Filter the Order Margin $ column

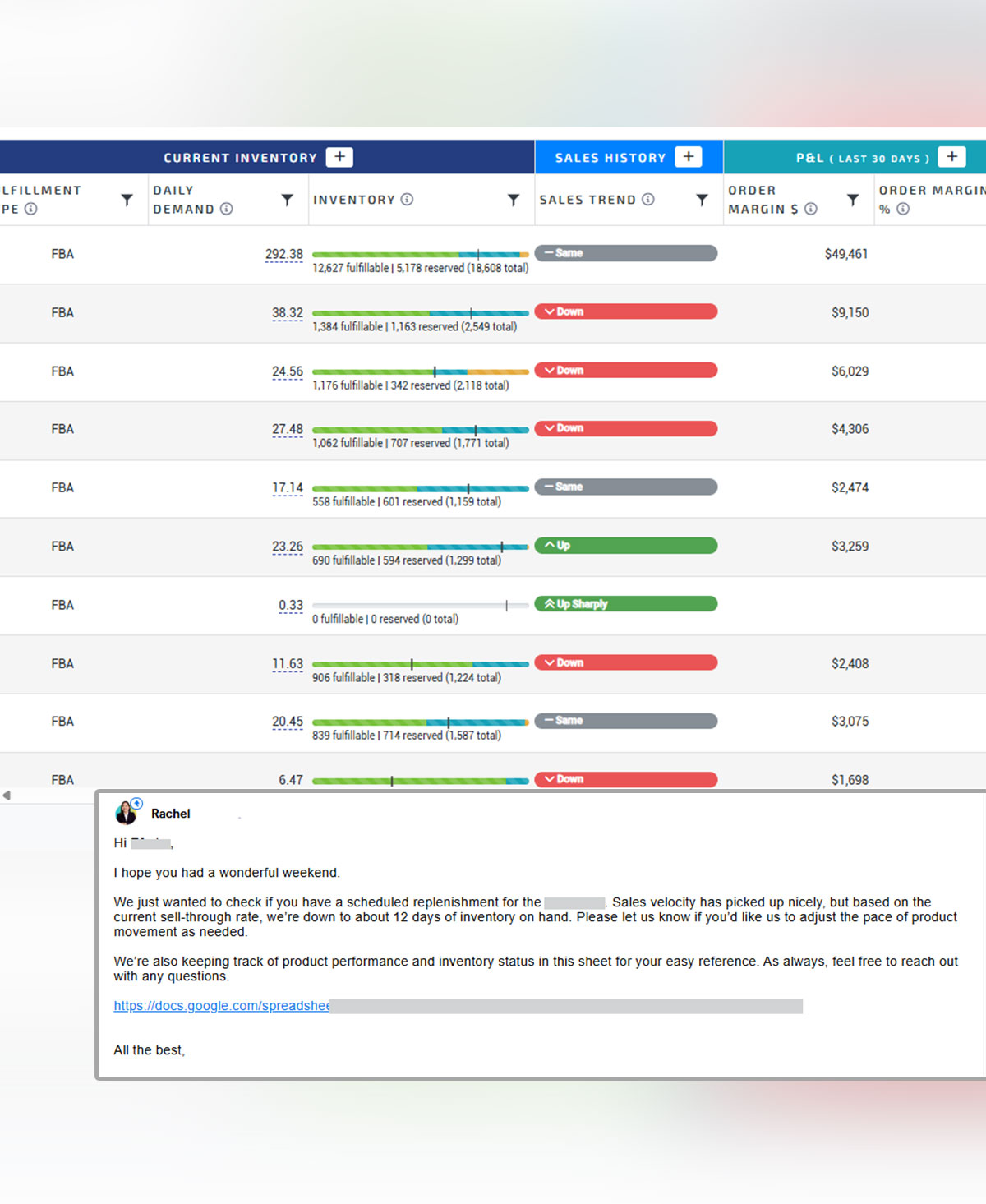(853, 200)
